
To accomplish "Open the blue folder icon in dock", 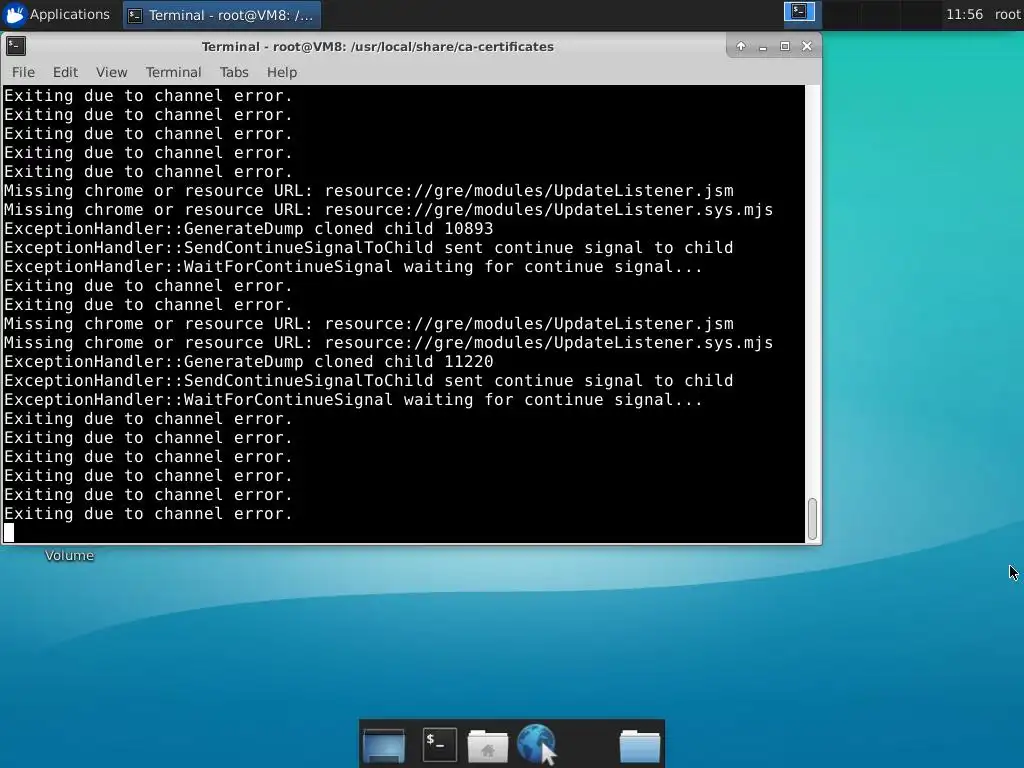I will 639,746.
